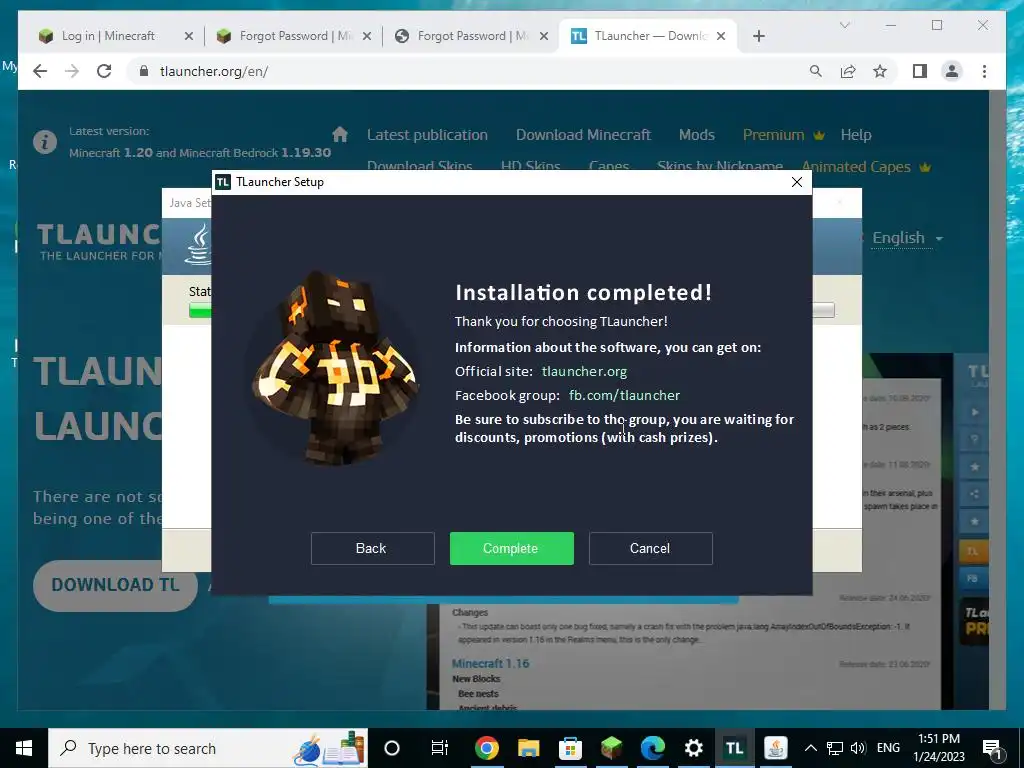The height and width of the screenshot is (768, 1024).
Task: Close the Log in | Minecraft tab
Action: (189, 36)
